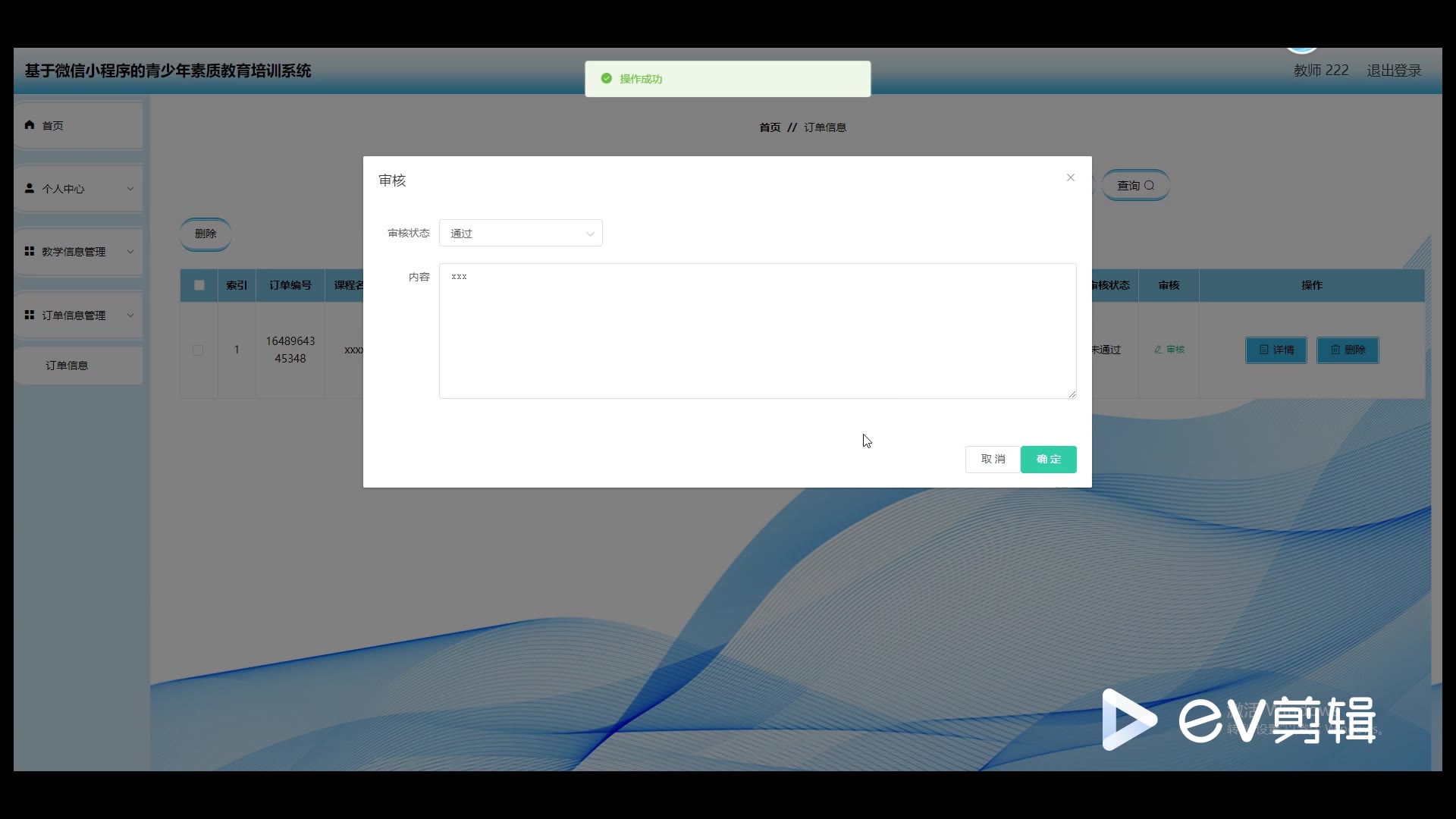The image size is (1456, 819).
Task: Click the trash 删除 button in the row
Action: click(x=1348, y=350)
